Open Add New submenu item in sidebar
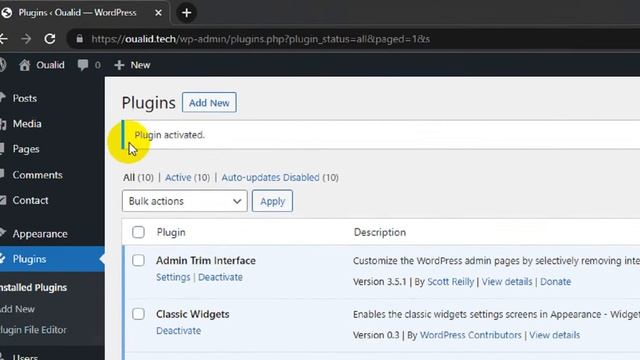 (x=18, y=309)
